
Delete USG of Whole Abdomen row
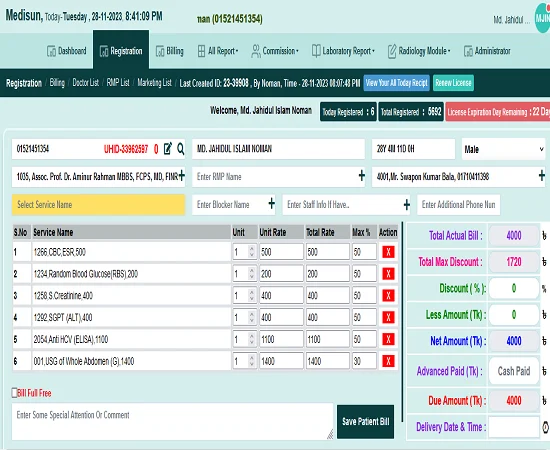[x=388, y=361]
